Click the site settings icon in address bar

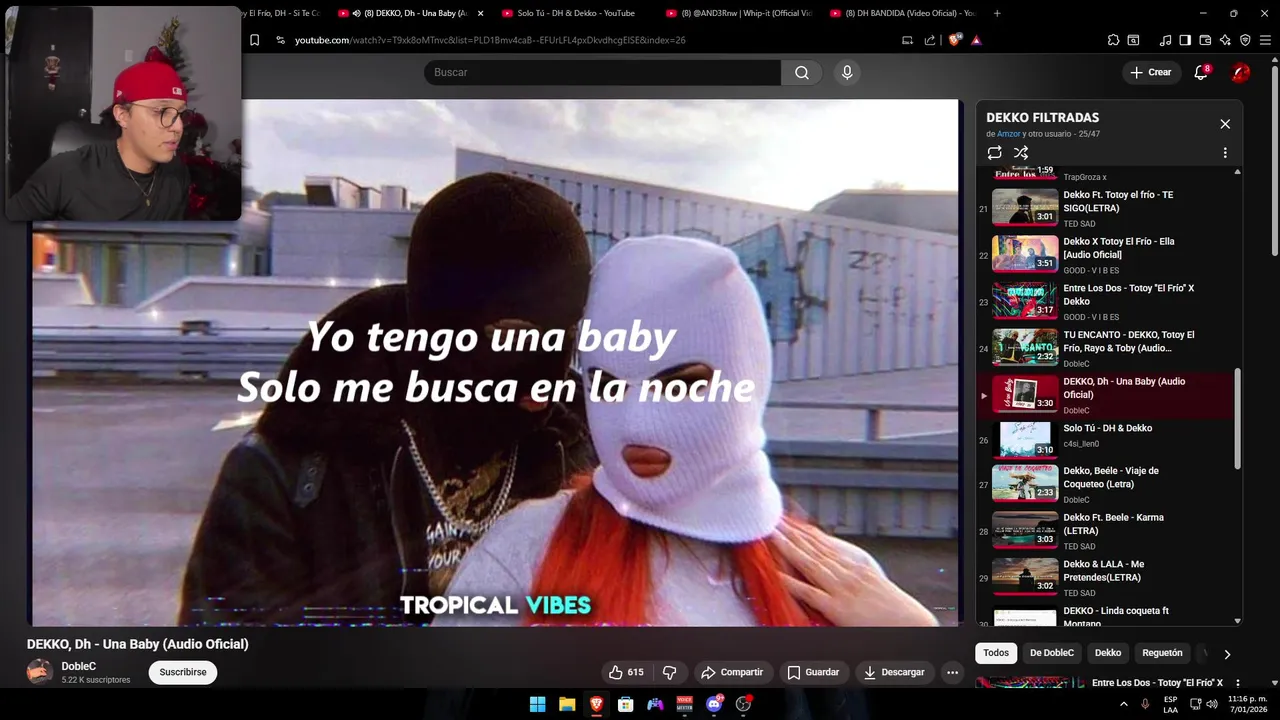[280, 40]
